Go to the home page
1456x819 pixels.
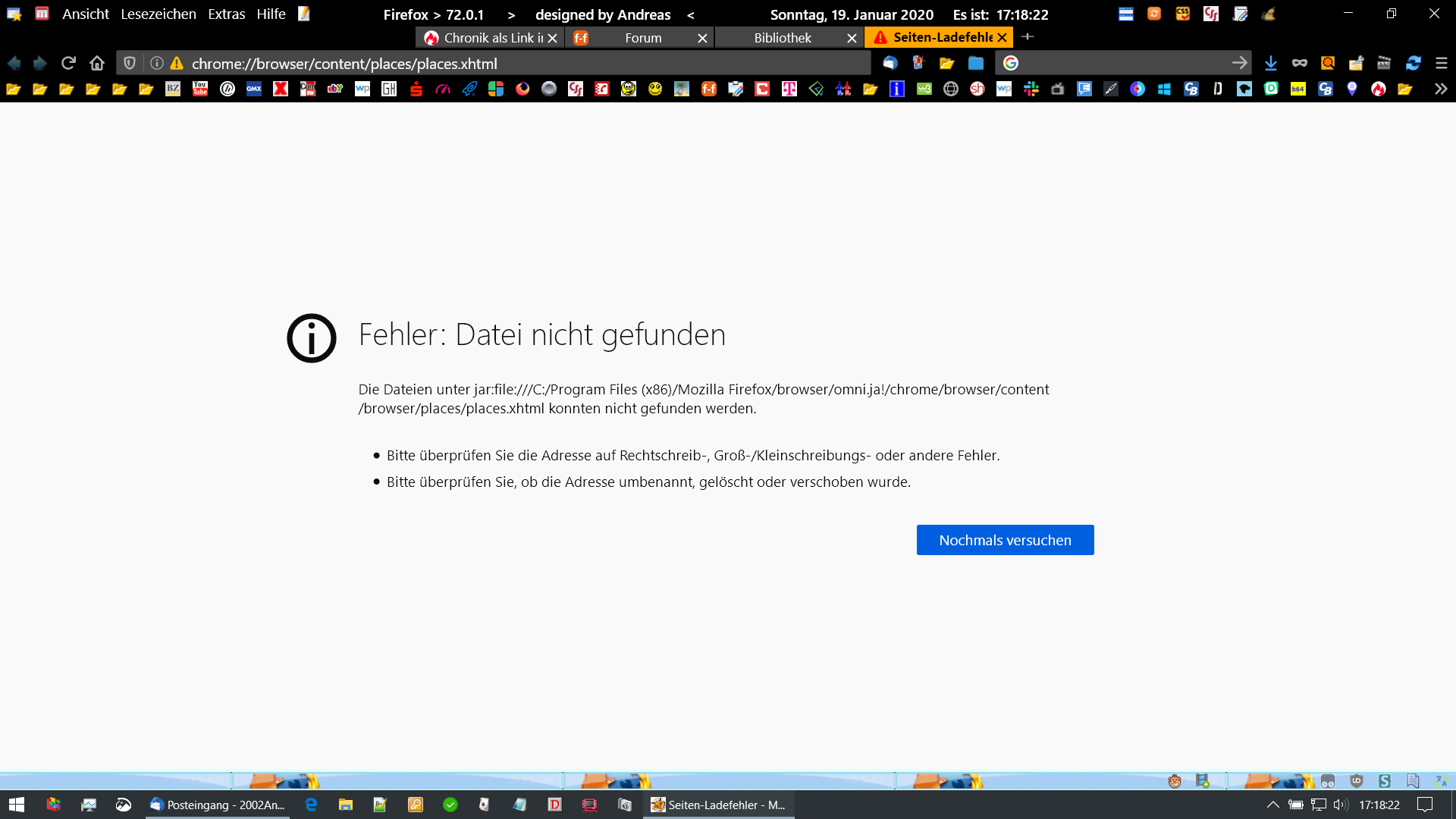(97, 63)
